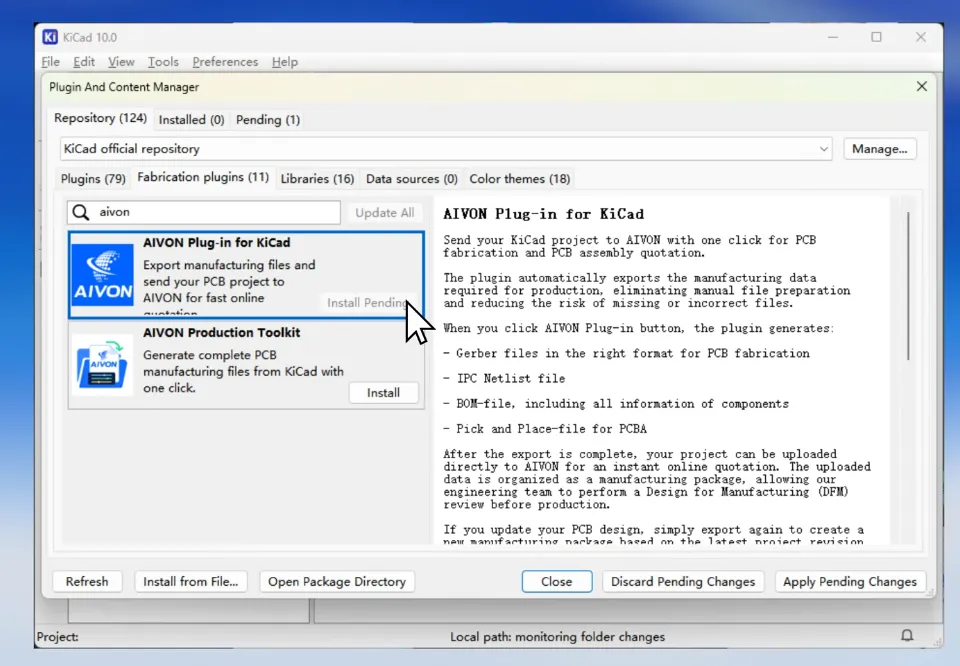
Task: Open the View menu
Action: click(121, 62)
